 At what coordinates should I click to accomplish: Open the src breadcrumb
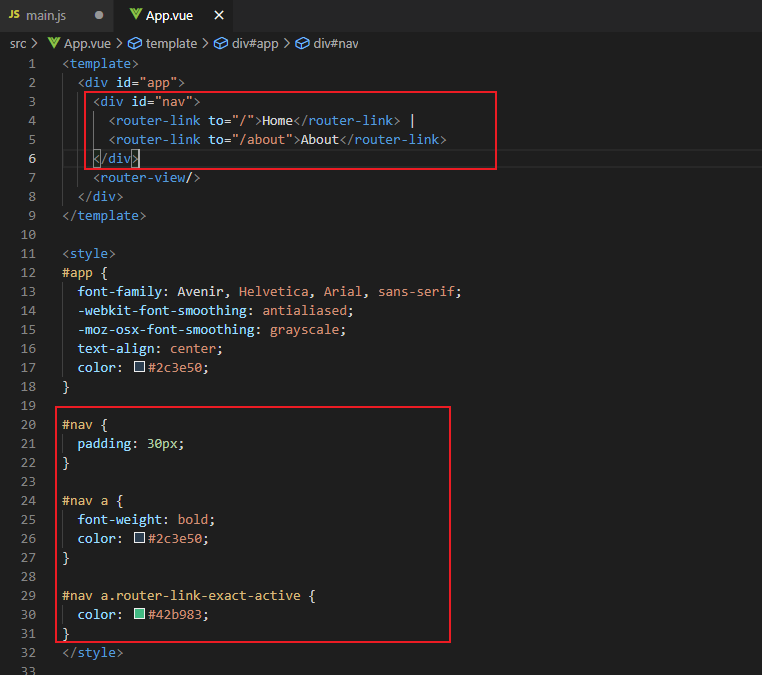[x=18, y=44]
